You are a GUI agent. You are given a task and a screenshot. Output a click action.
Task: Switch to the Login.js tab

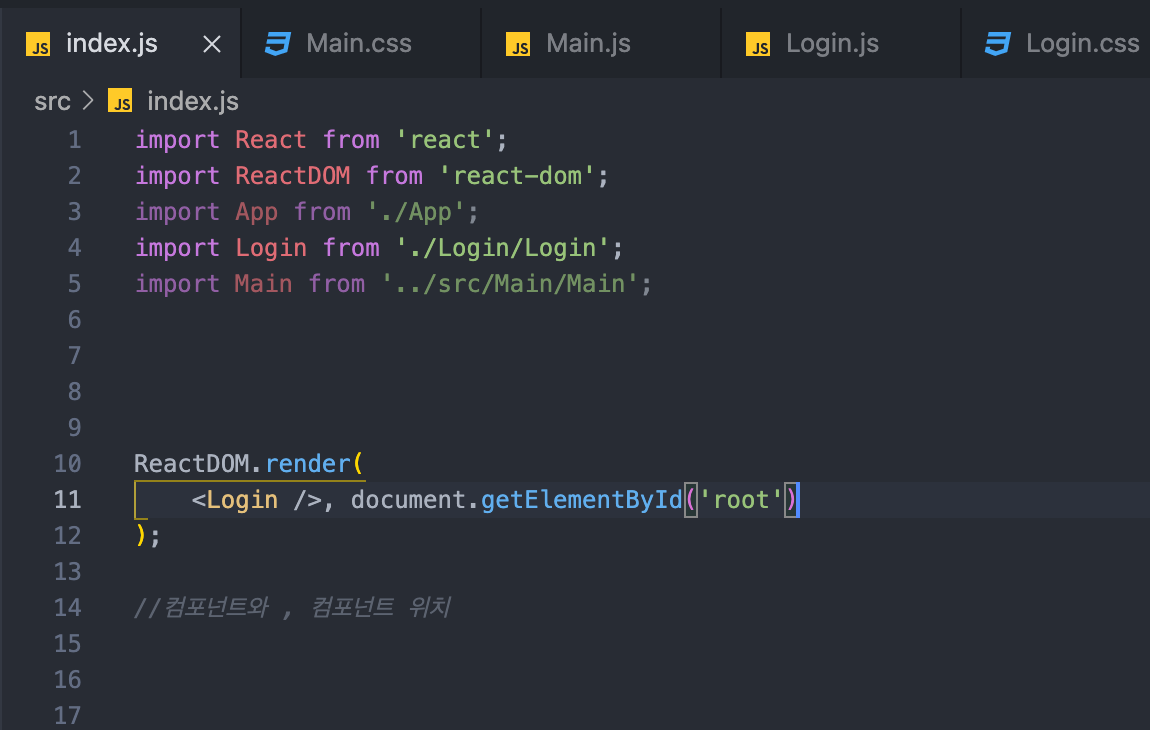click(840, 43)
